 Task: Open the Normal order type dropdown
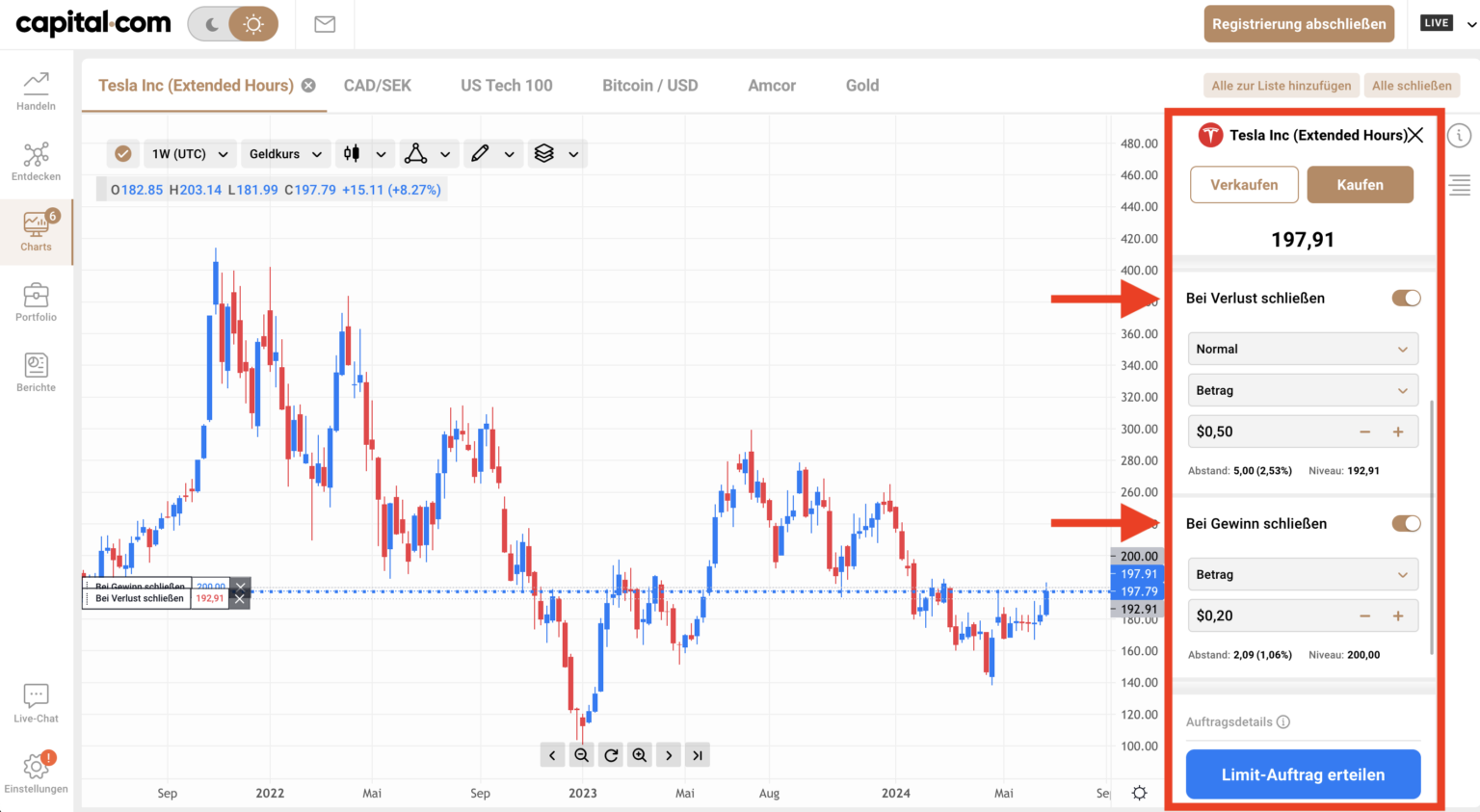(x=1303, y=349)
